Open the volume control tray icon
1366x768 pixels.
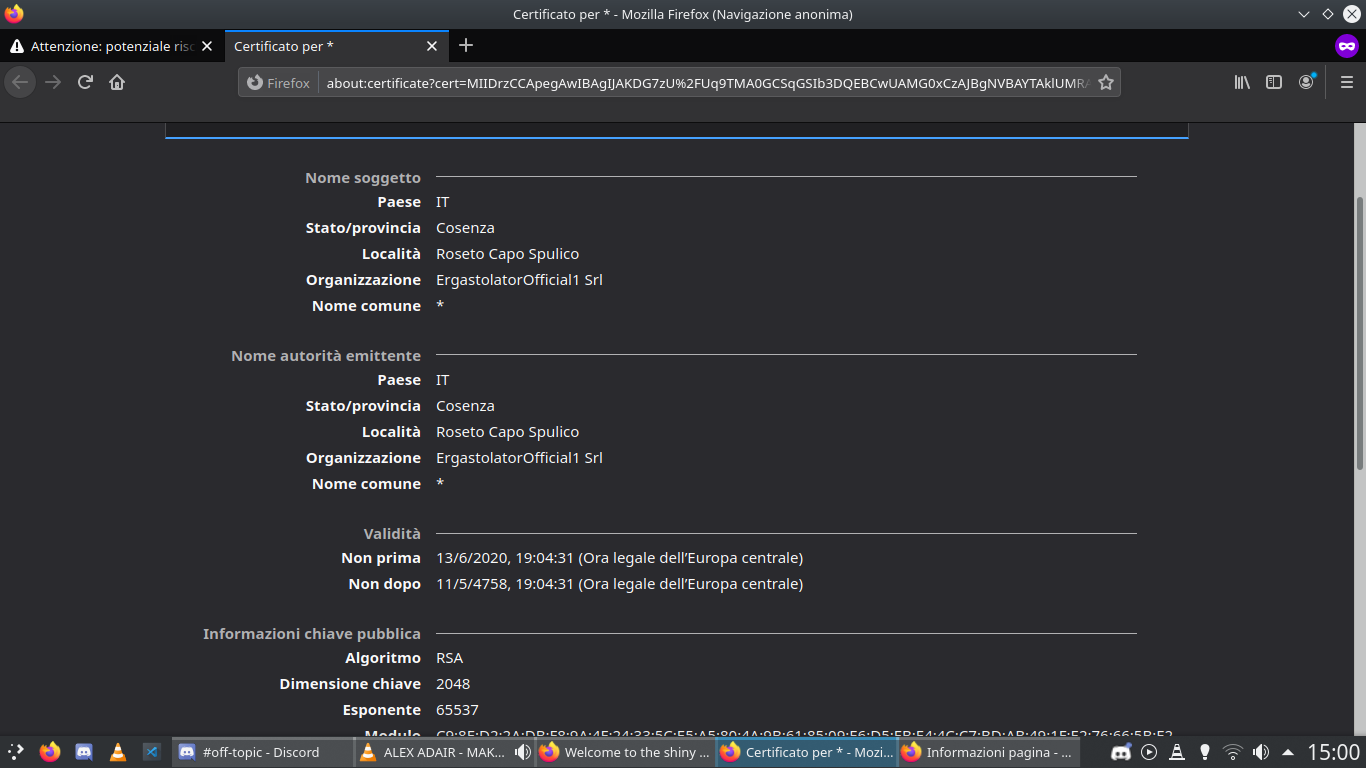pyautogui.click(x=1261, y=752)
